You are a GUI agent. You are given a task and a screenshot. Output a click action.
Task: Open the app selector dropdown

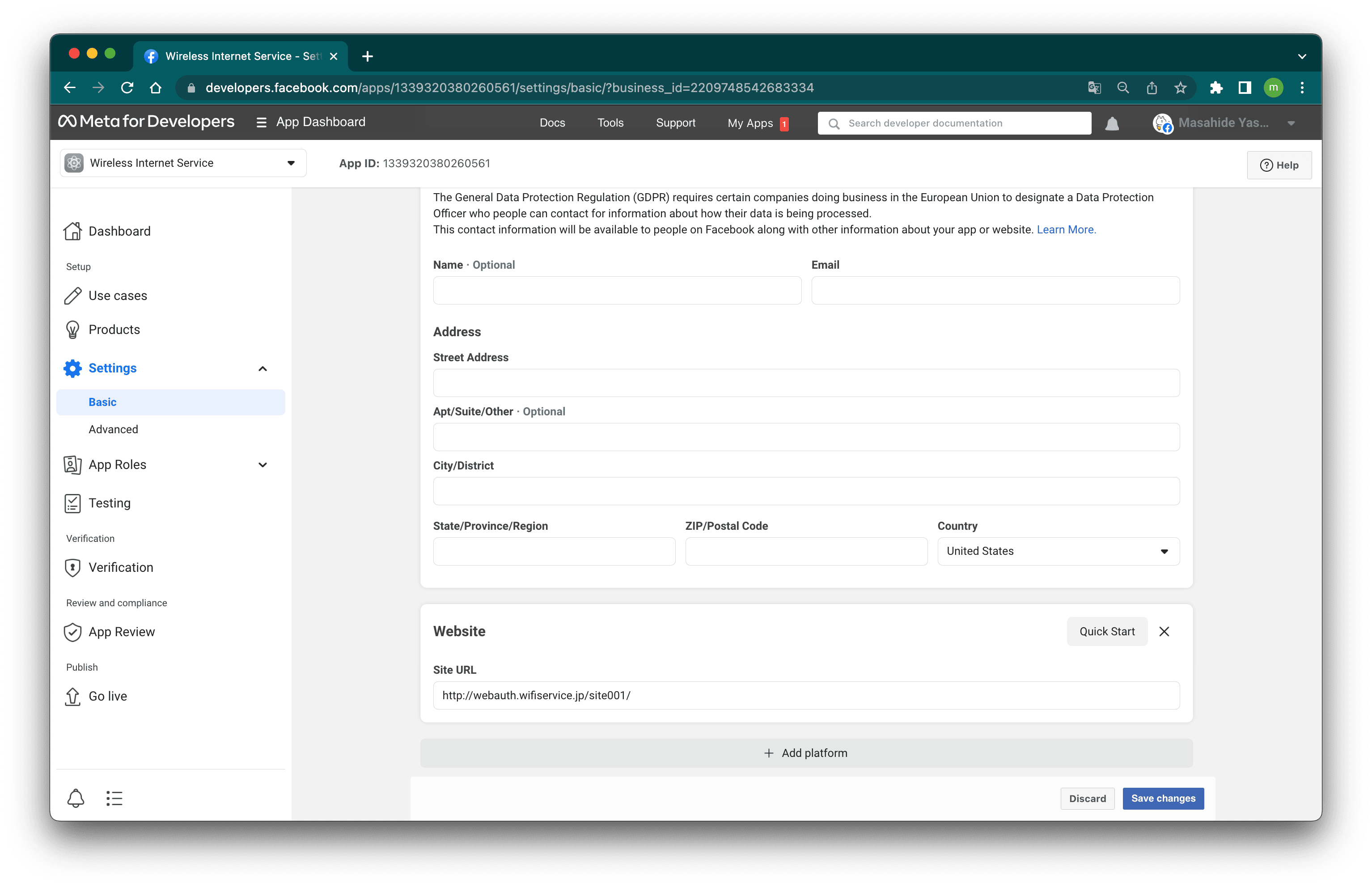tap(182, 163)
